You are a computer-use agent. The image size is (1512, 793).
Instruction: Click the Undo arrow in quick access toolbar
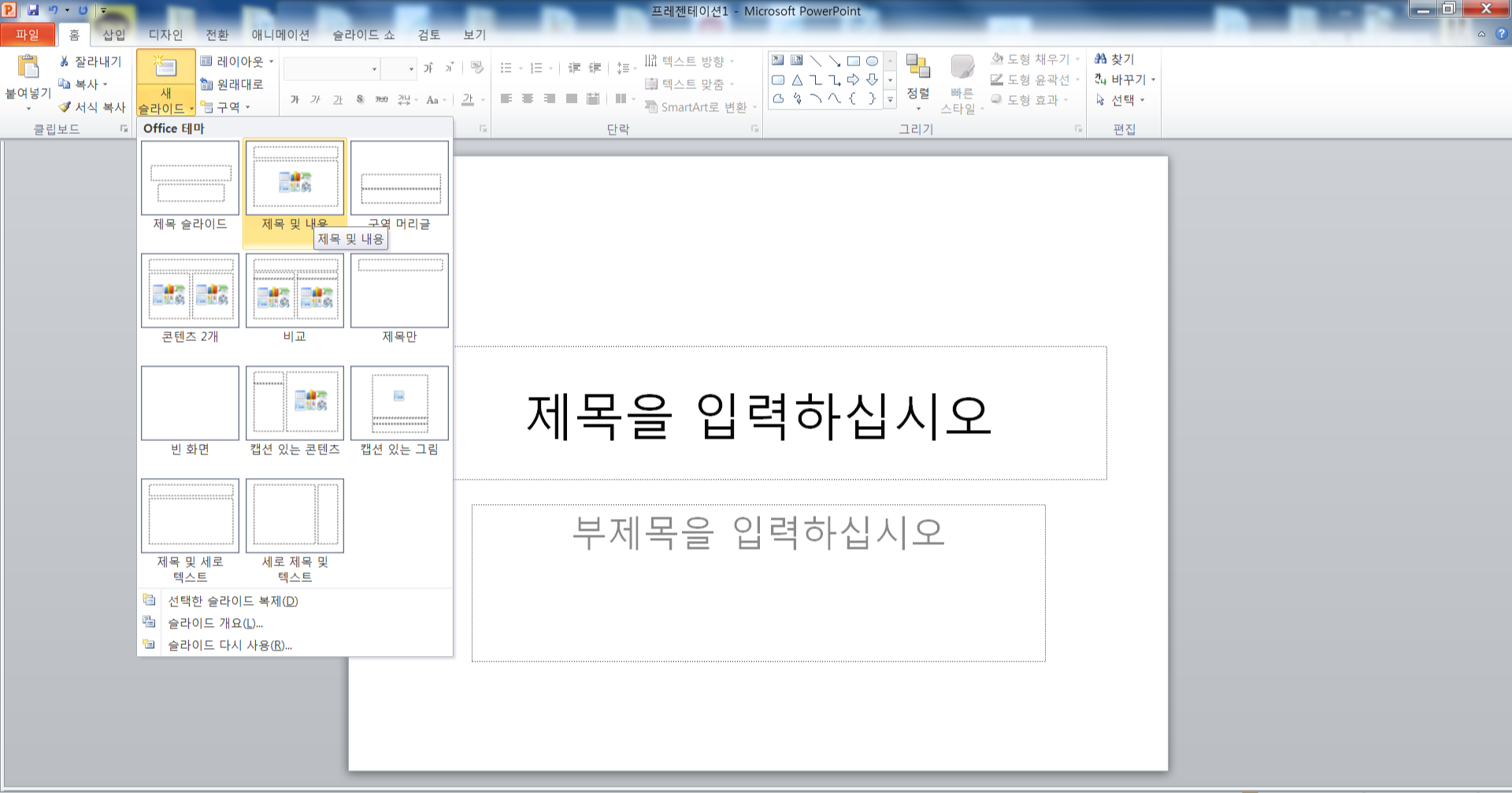(53, 10)
